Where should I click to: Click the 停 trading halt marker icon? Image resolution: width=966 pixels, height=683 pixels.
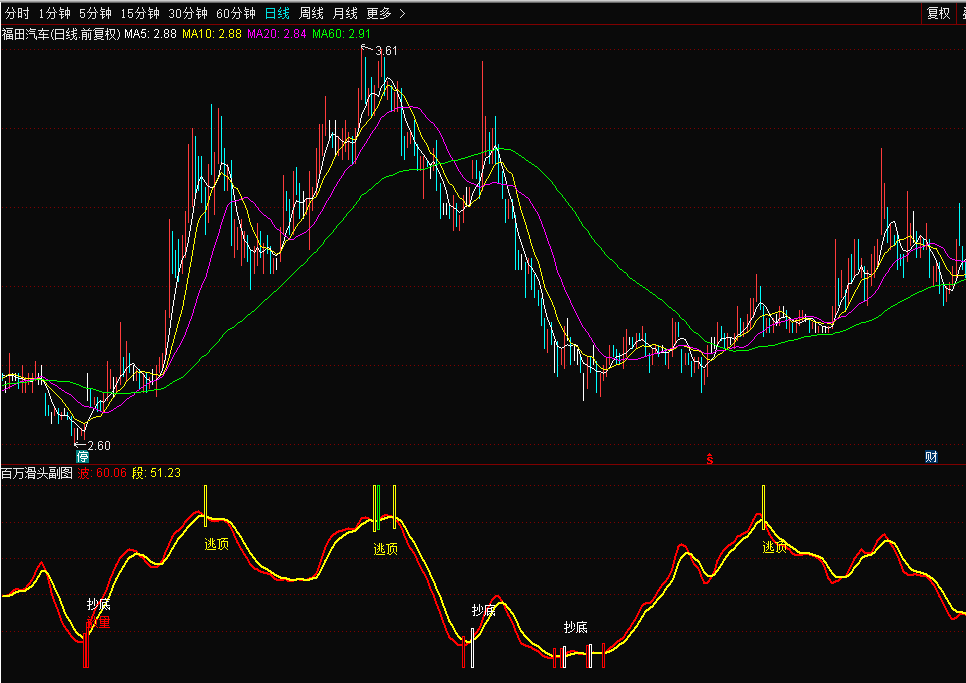click(82, 457)
